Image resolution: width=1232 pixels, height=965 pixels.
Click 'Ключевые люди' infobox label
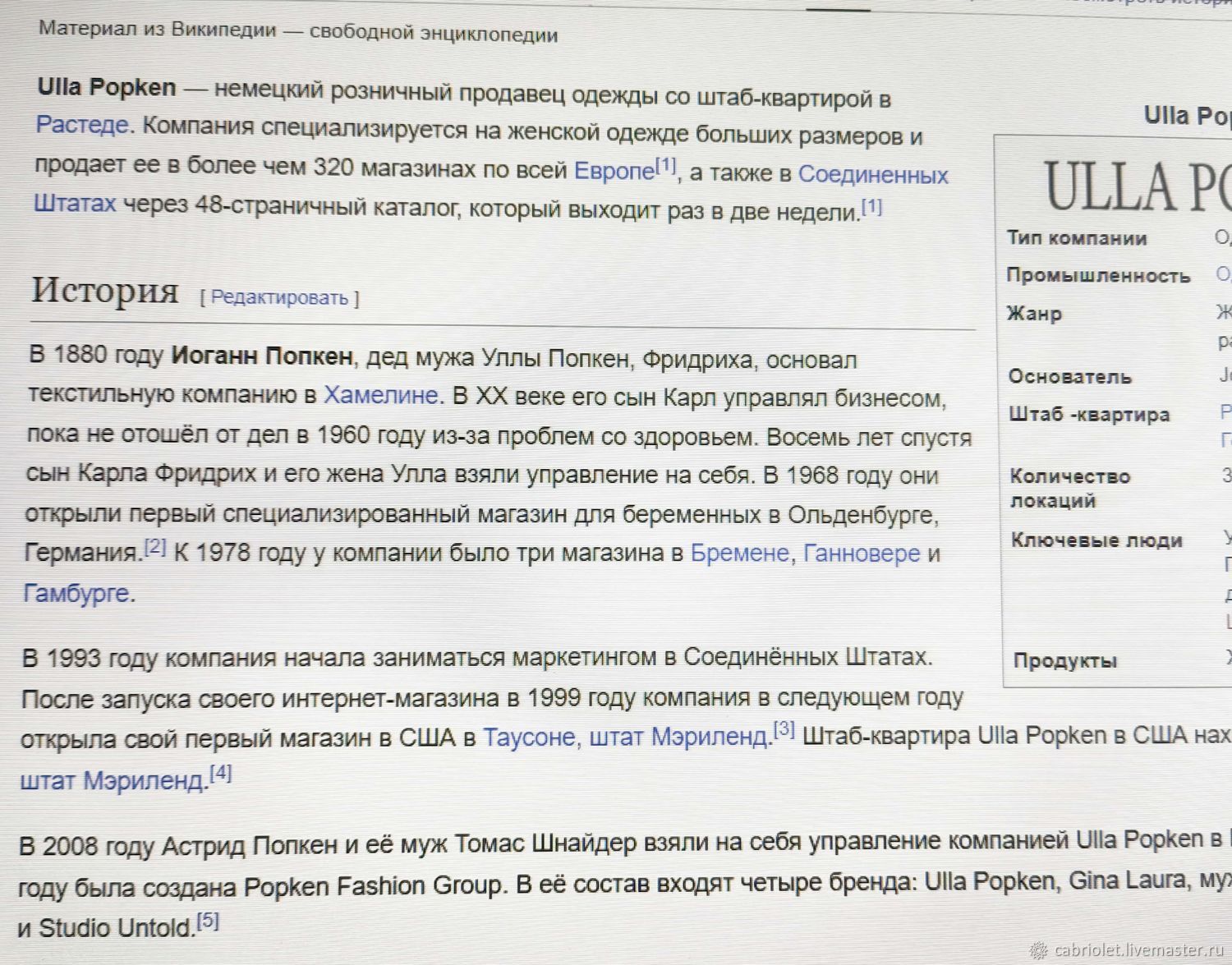(1096, 540)
